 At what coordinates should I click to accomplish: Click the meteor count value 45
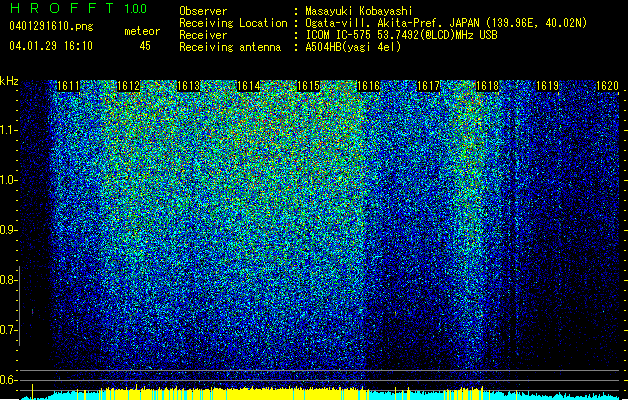[145, 46]
